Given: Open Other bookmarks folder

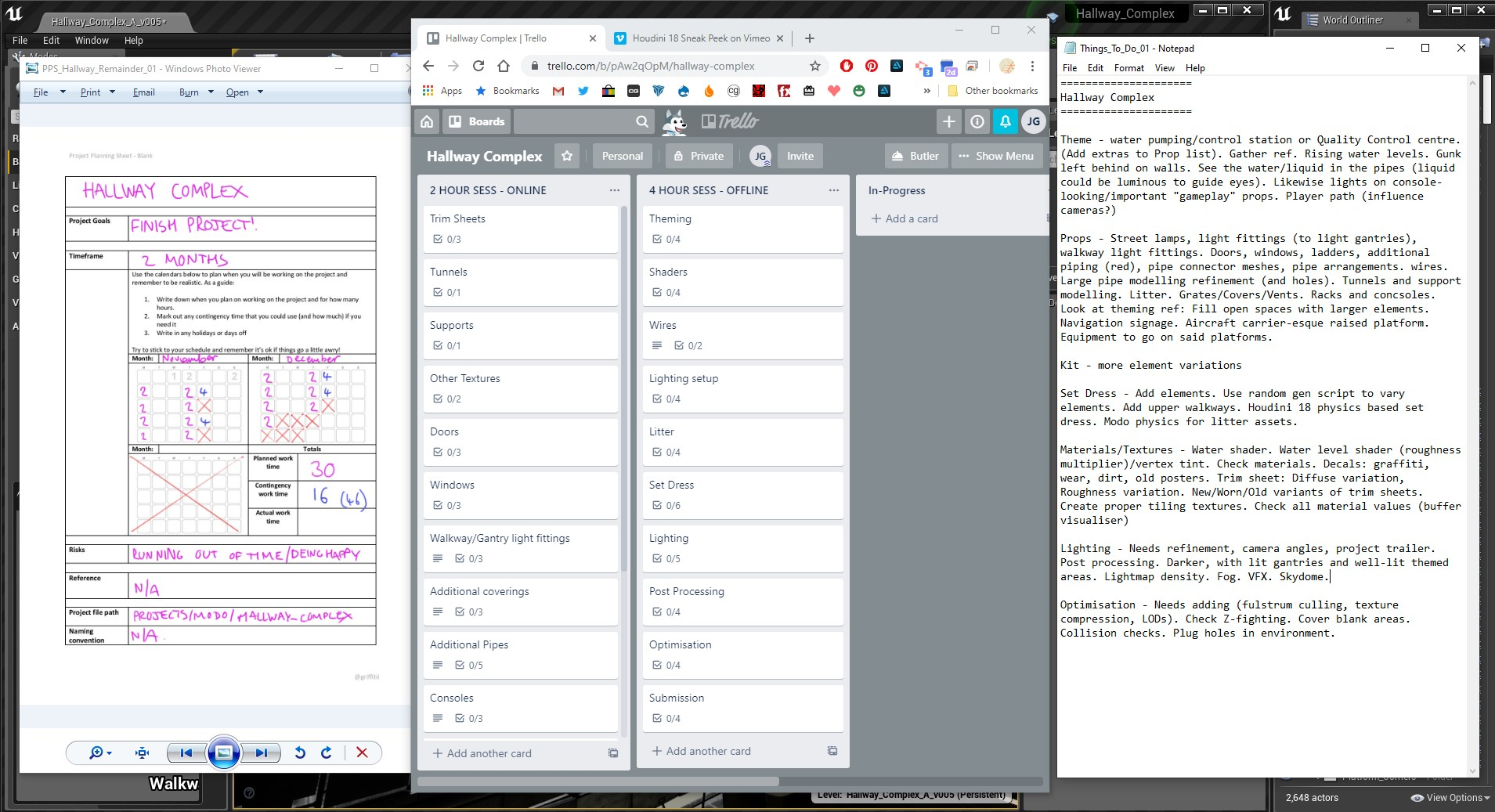Looking at the screenshot, I should (993, 91).
